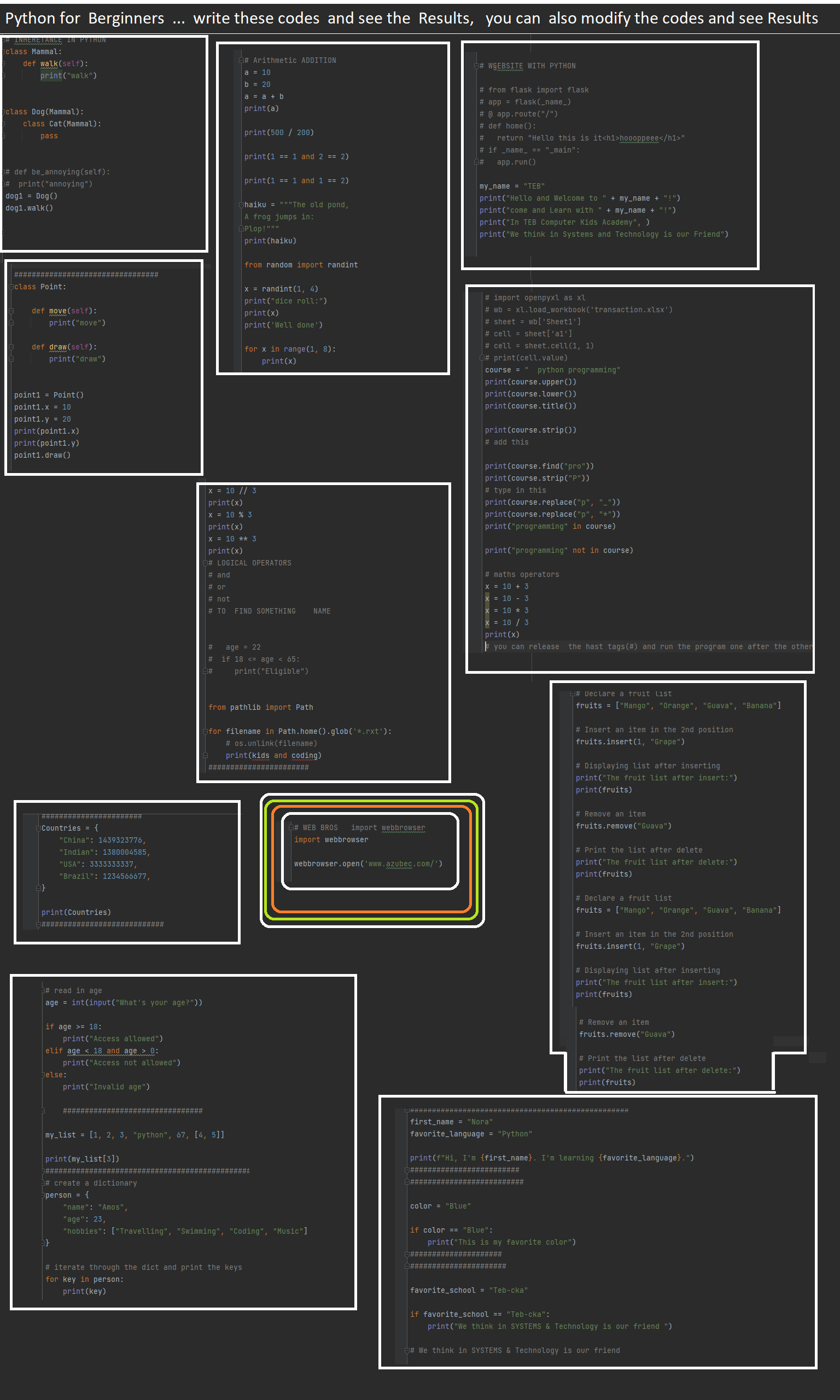840x1400 pixels.
Task: Click the 'Python for Berginners' page heading
Action: 85,18
